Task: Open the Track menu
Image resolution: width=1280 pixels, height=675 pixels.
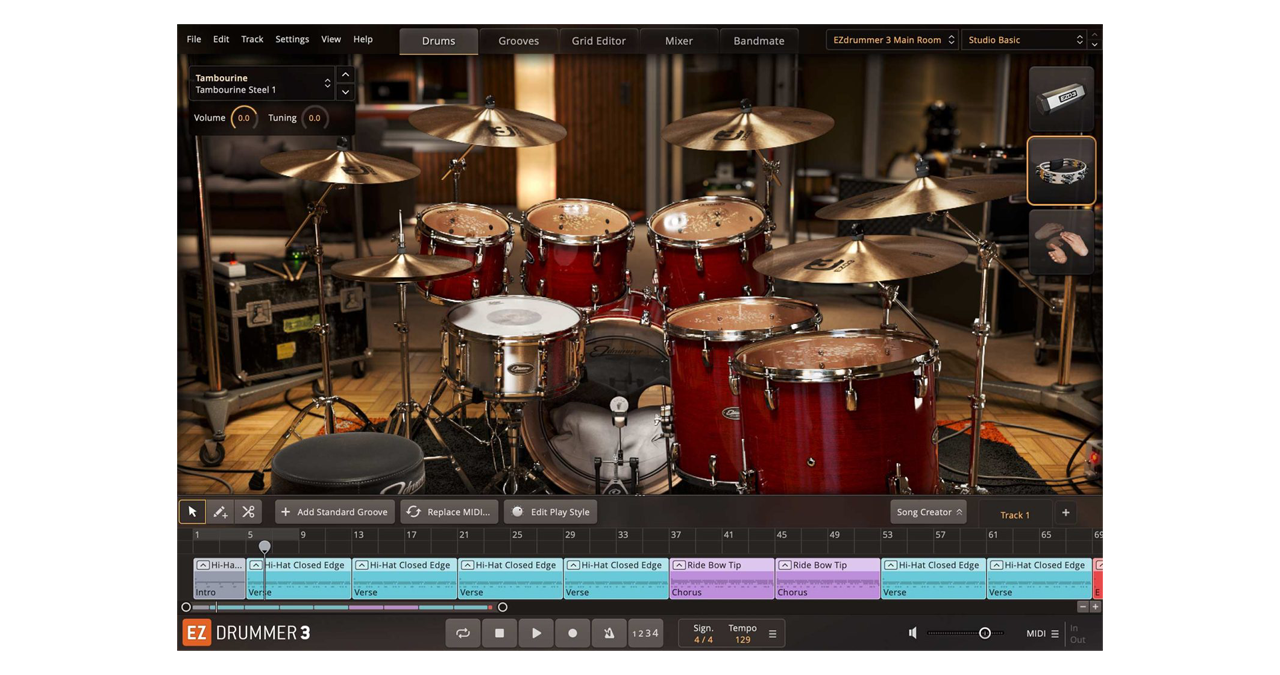Action: pos(252,39)
